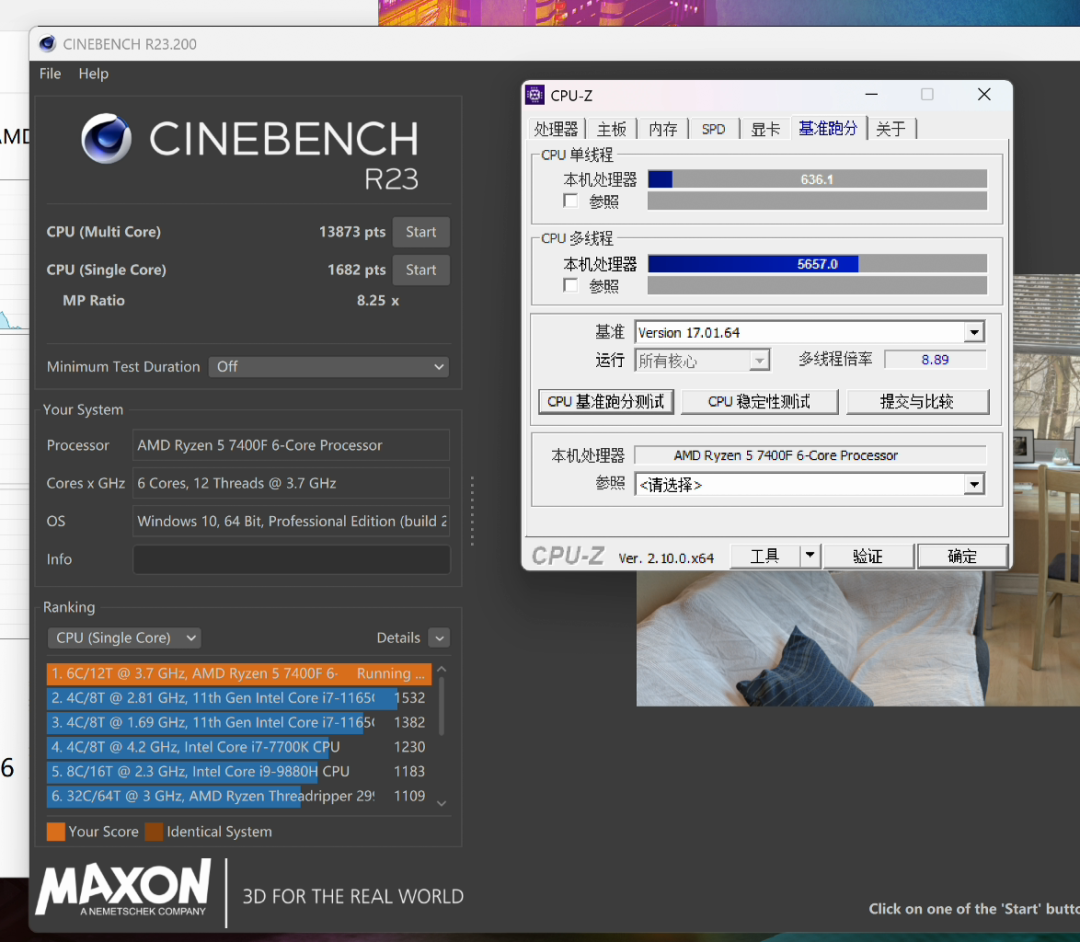Click the 13873 pts multi core score
The height and width of the screenshot is (942, 1080).
pos(352,232)
